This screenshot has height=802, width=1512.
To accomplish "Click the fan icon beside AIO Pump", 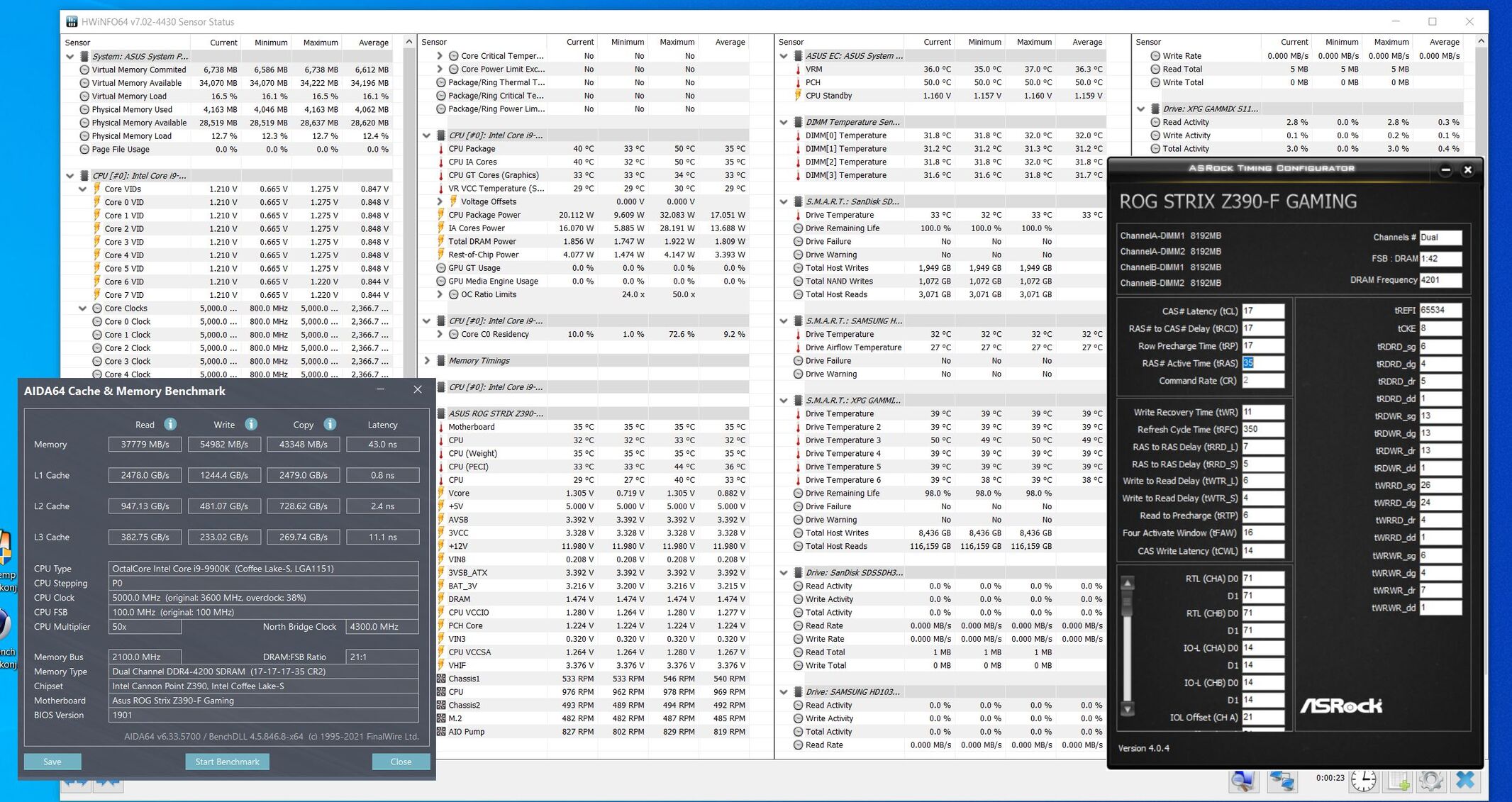I will (x=440, y=732).
